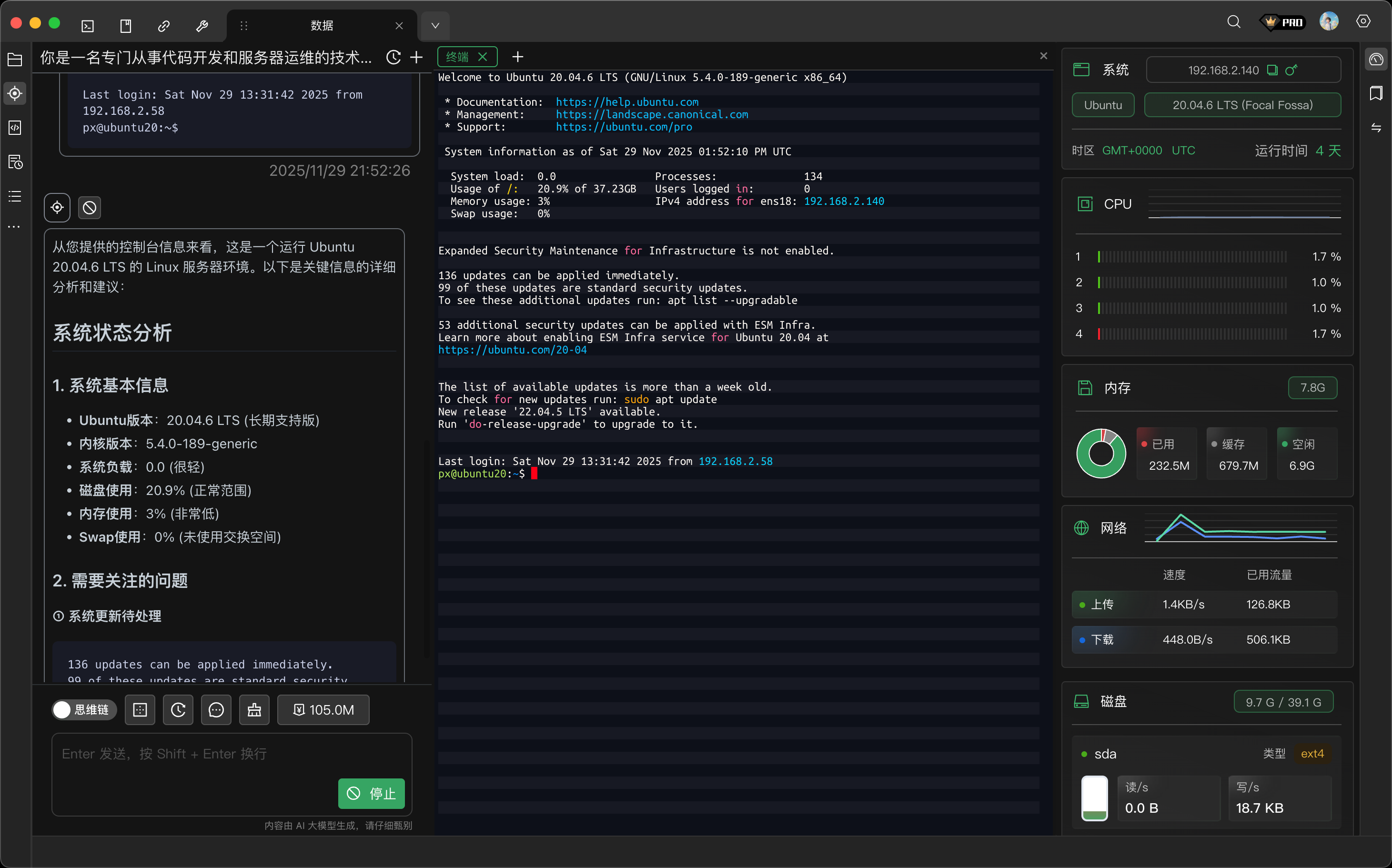The image size is (1392, 868).
Task: Click the 105.0M token balance button
Action: (x=323, y=710)
